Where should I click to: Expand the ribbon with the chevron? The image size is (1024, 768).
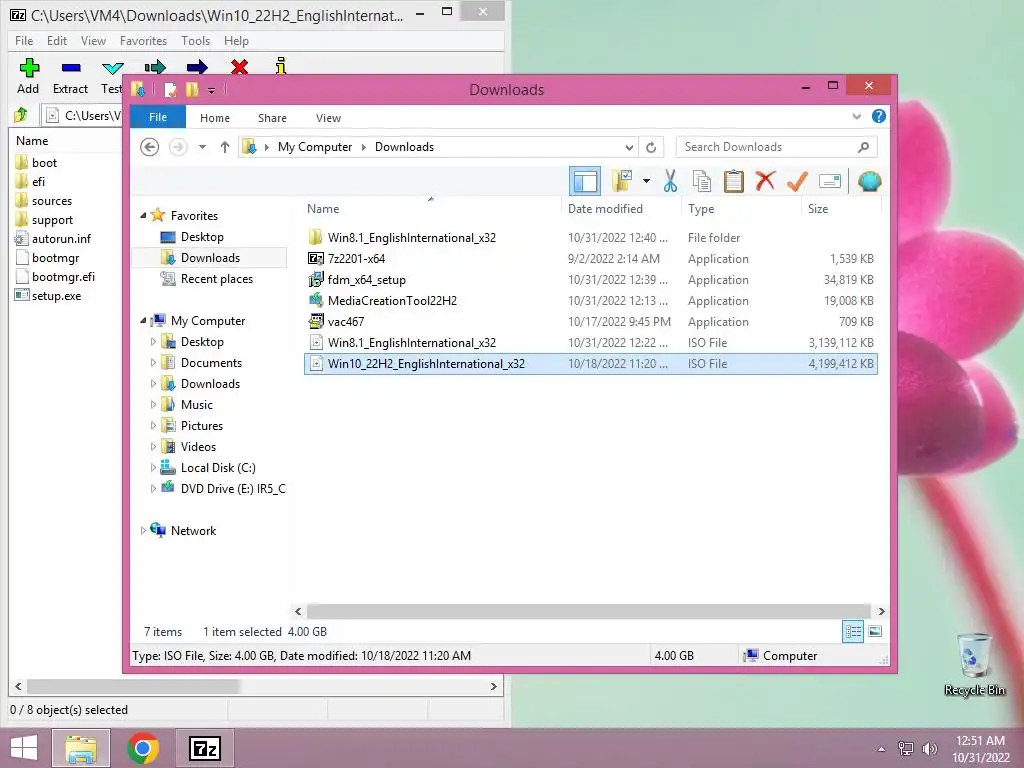[x=856, y=117]
